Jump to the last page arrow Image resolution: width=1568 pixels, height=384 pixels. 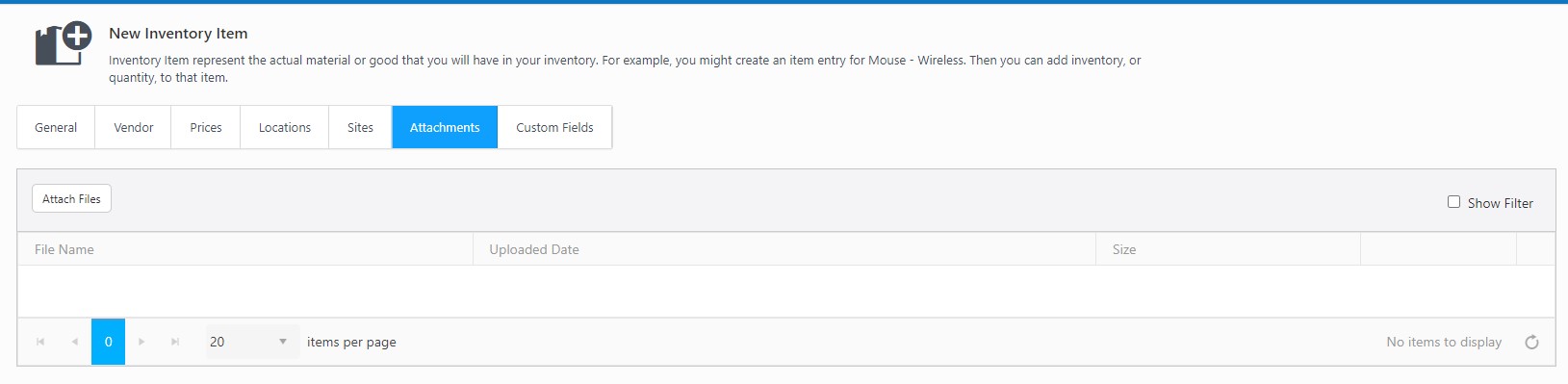pos(175,342)
